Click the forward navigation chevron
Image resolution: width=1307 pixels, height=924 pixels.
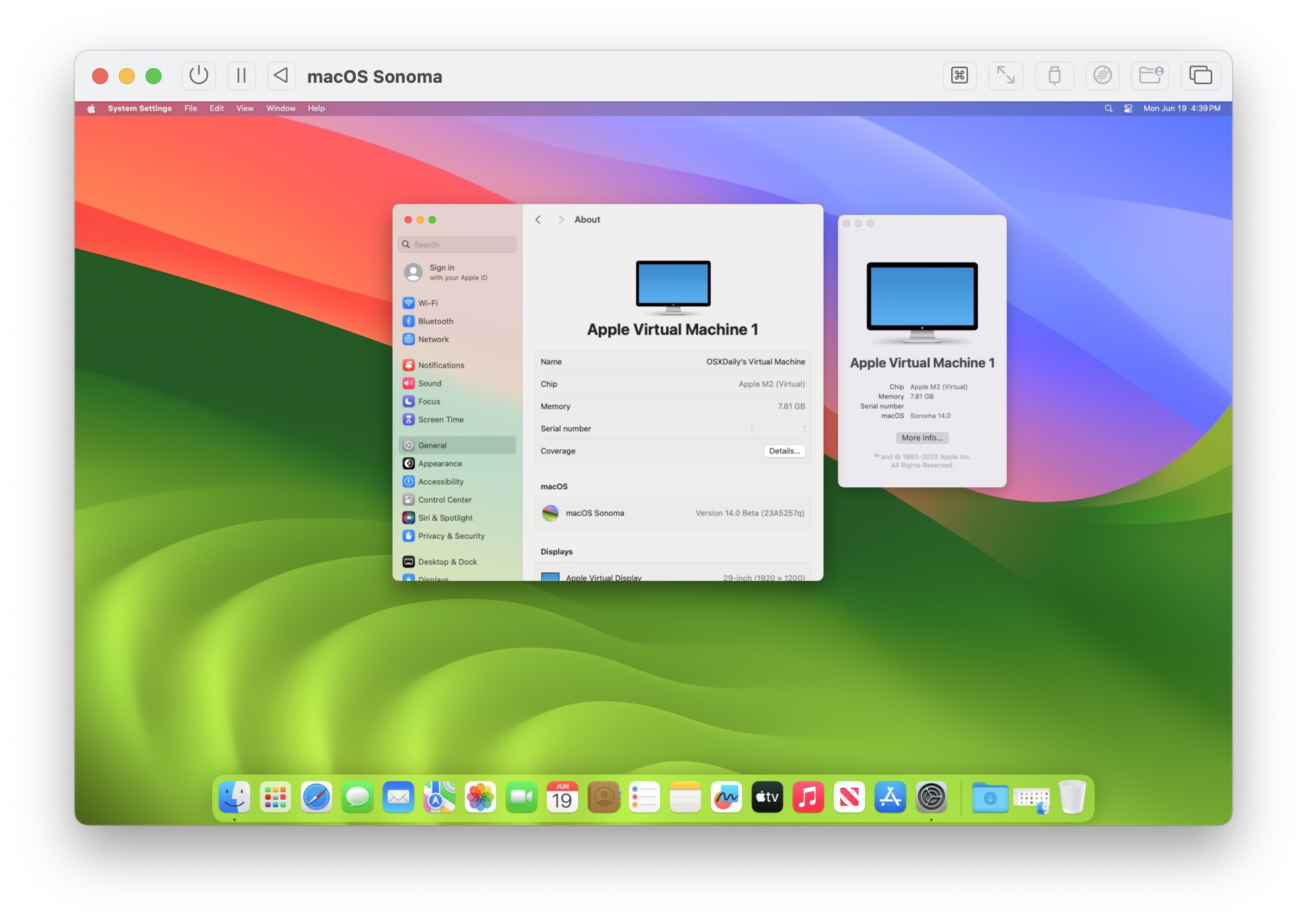tap(561, 219)
